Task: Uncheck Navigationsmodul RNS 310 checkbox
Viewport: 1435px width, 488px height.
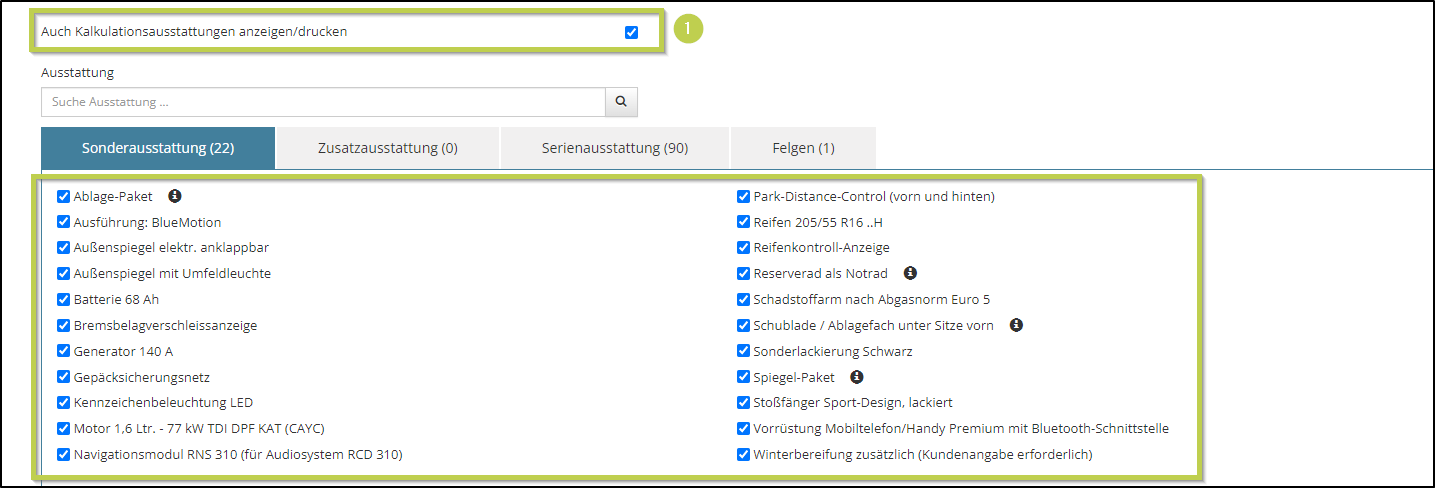Action: 64,455
